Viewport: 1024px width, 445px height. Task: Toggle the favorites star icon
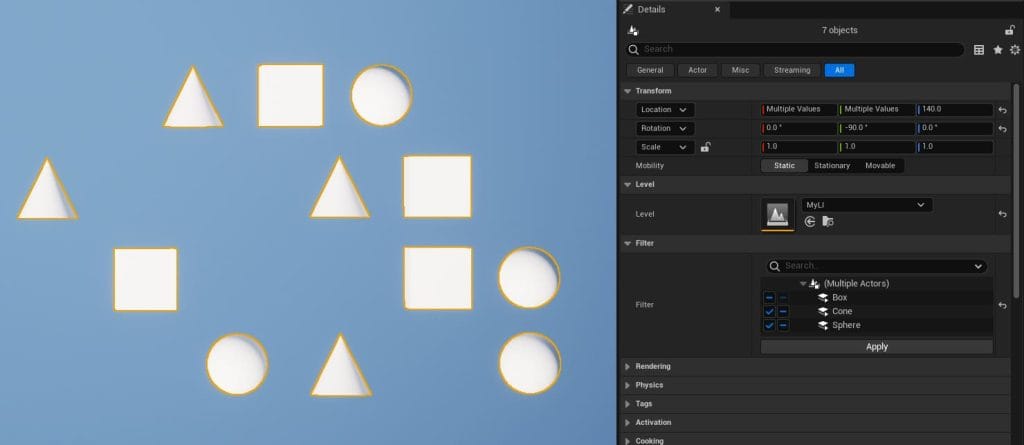pos(997,49)
